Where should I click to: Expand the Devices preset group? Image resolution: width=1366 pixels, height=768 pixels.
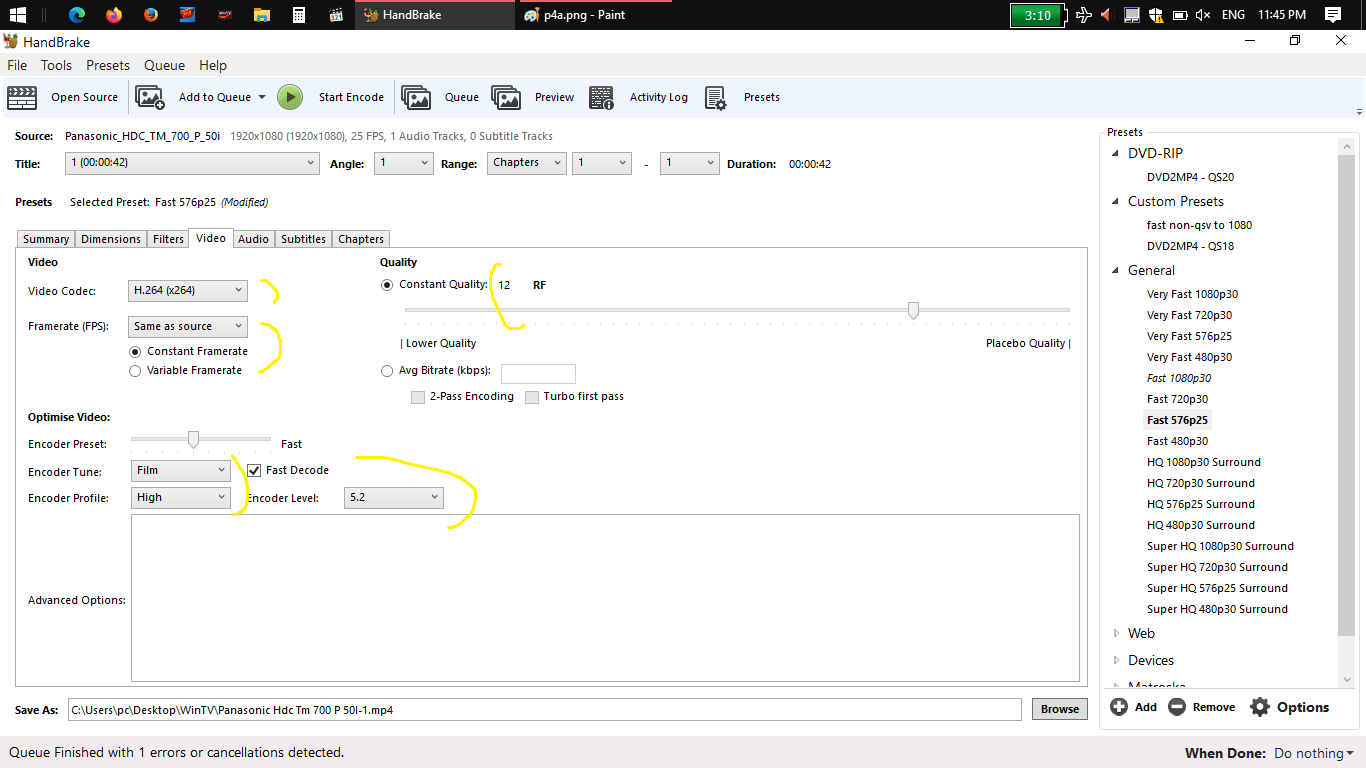coord(1117,660)
